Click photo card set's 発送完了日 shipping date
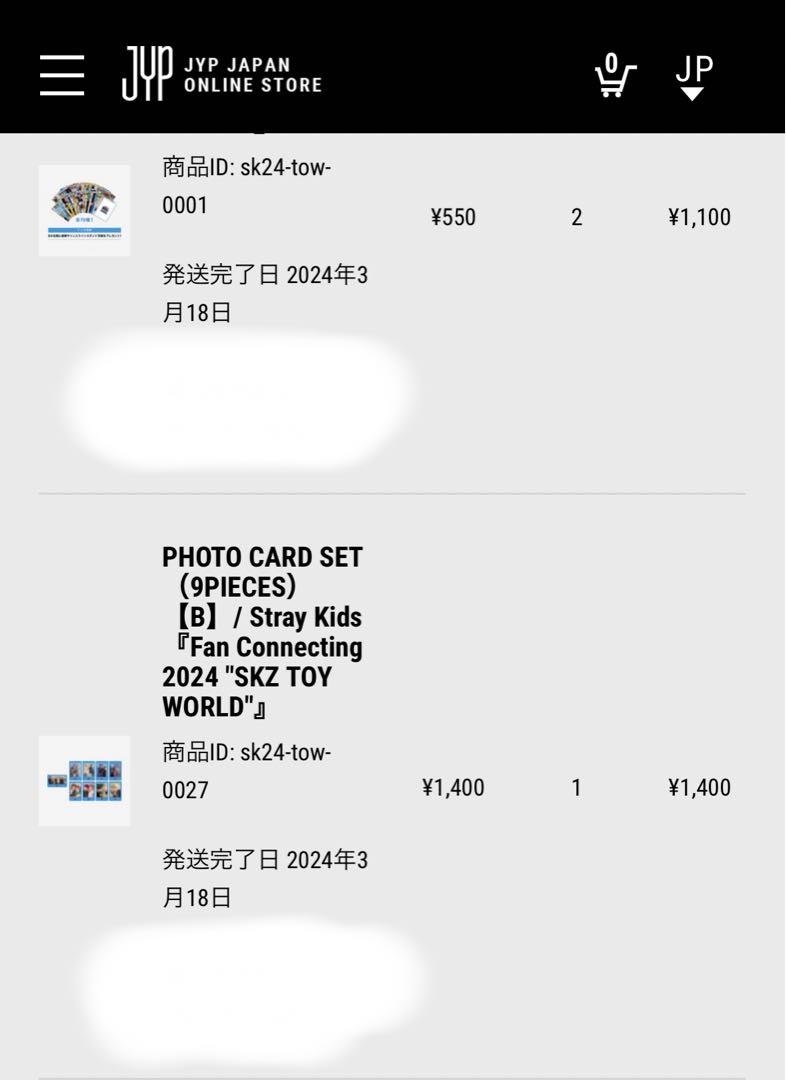The image size is (786, 1080). point(265,878)
